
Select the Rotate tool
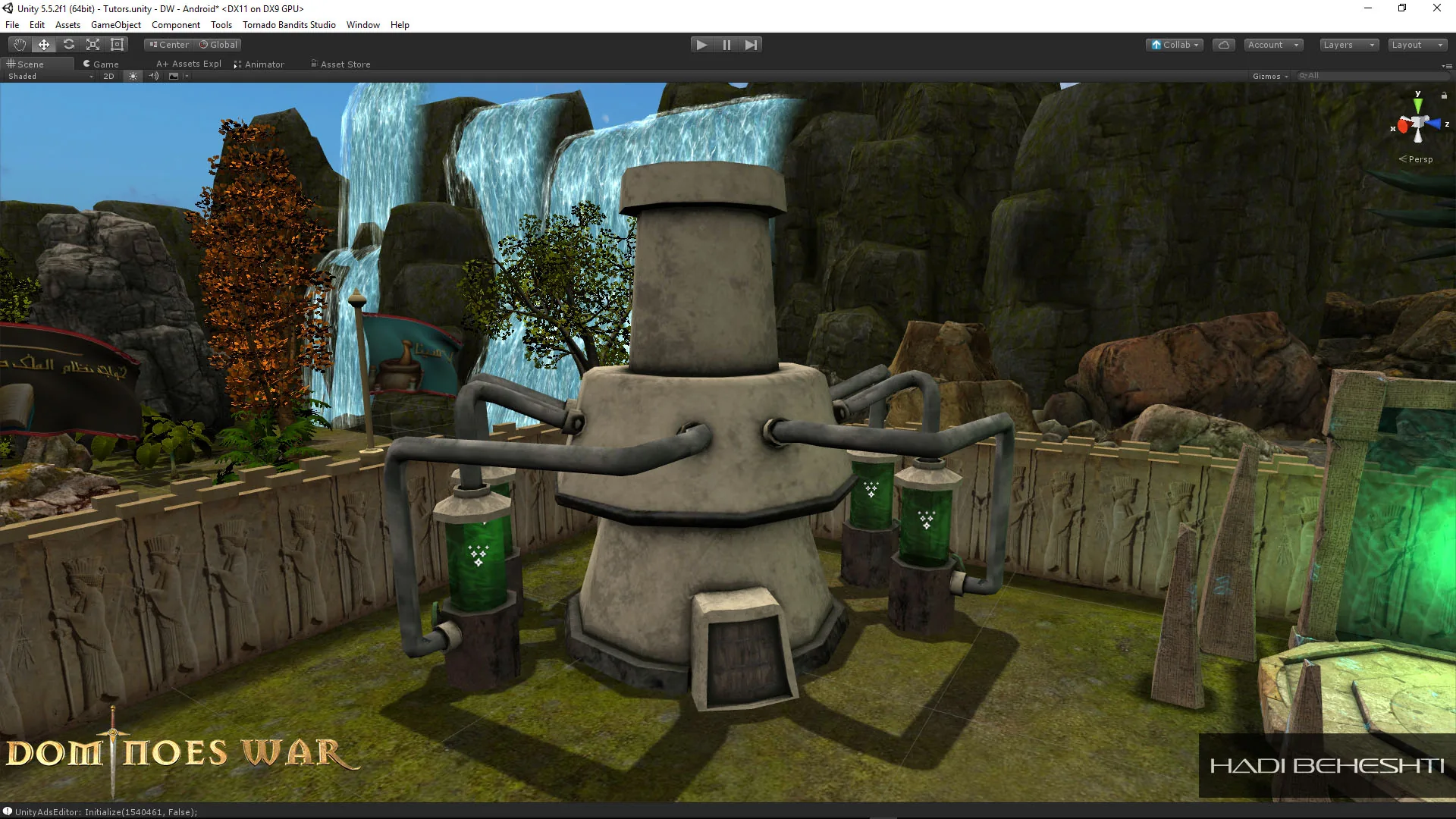(68, 45)
